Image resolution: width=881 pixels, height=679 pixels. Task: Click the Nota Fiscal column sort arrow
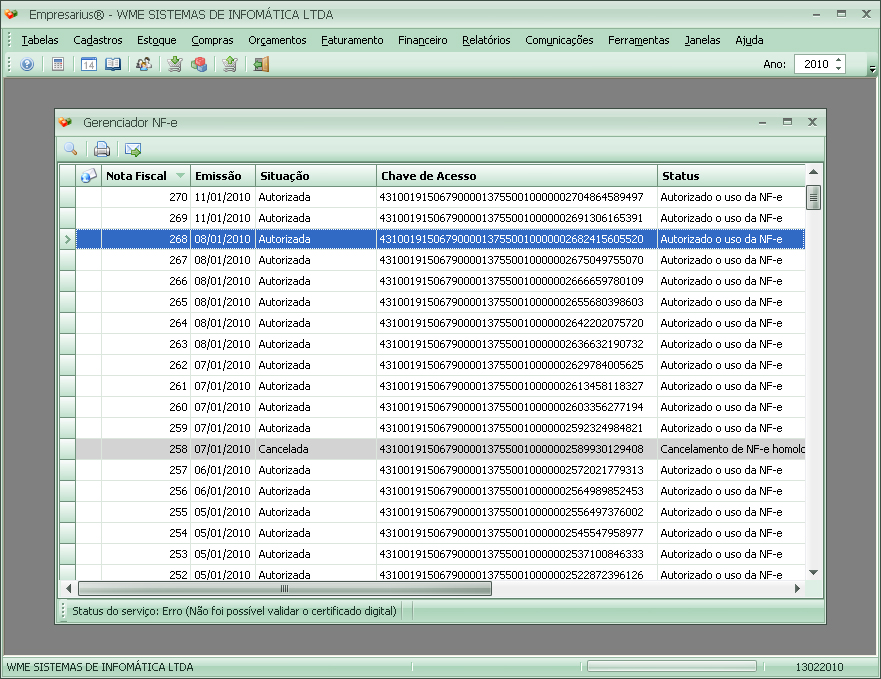[x=180, y=176]
